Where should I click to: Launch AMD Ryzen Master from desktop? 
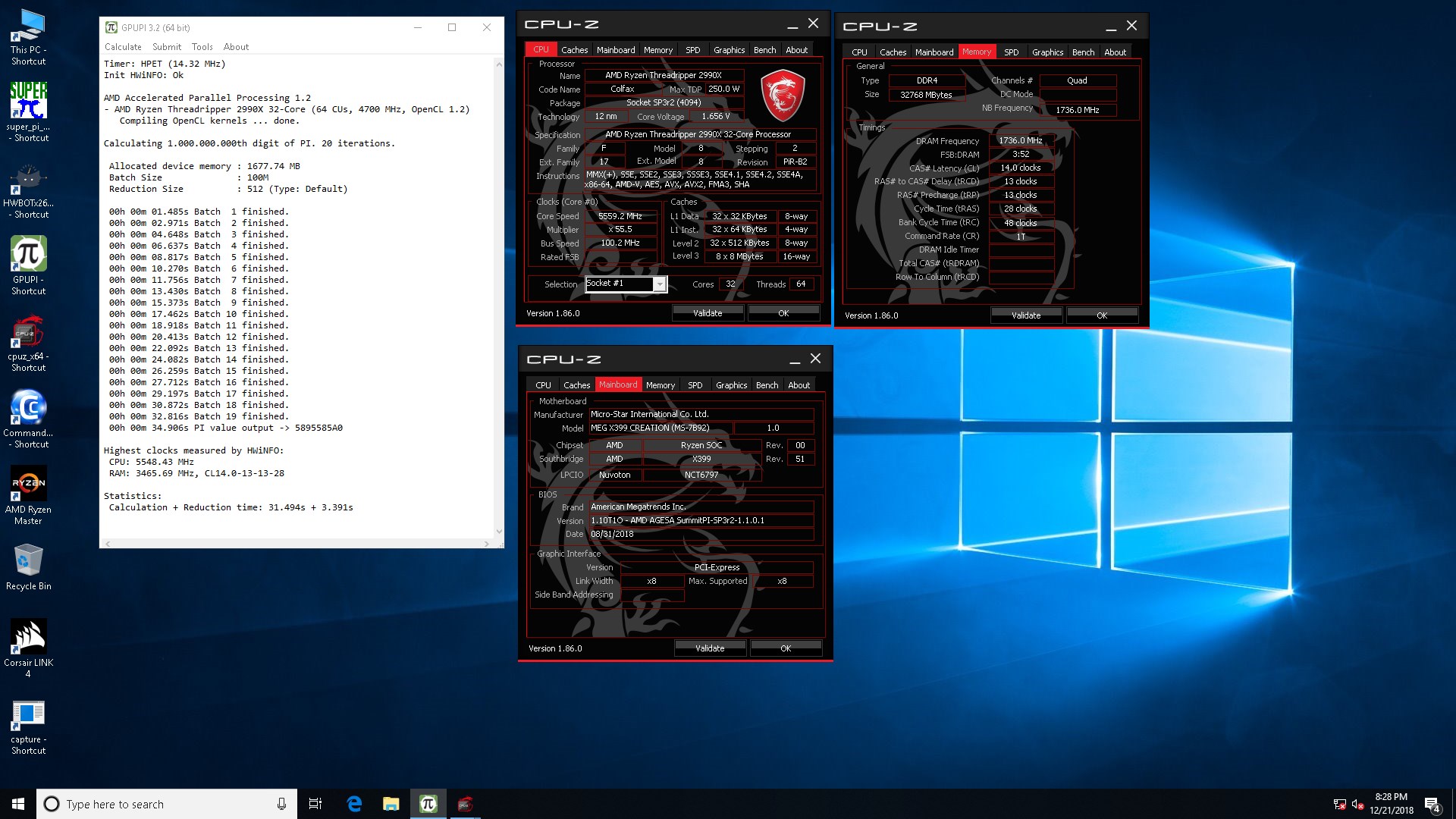[x=28, y=496]
